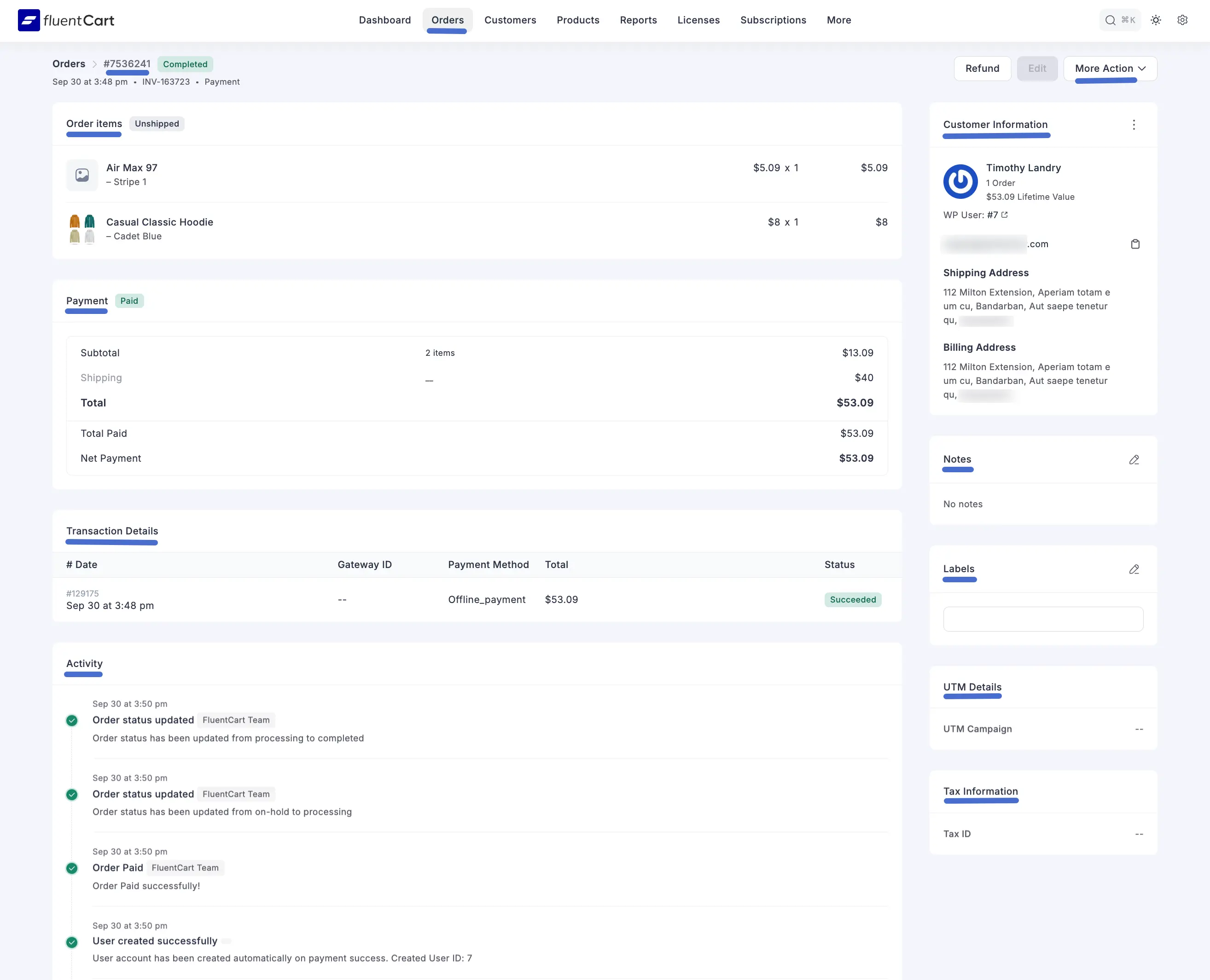1210x980 pixels.
Task: Click Timothy Landry customer avatar
Action: pos(960,182)
